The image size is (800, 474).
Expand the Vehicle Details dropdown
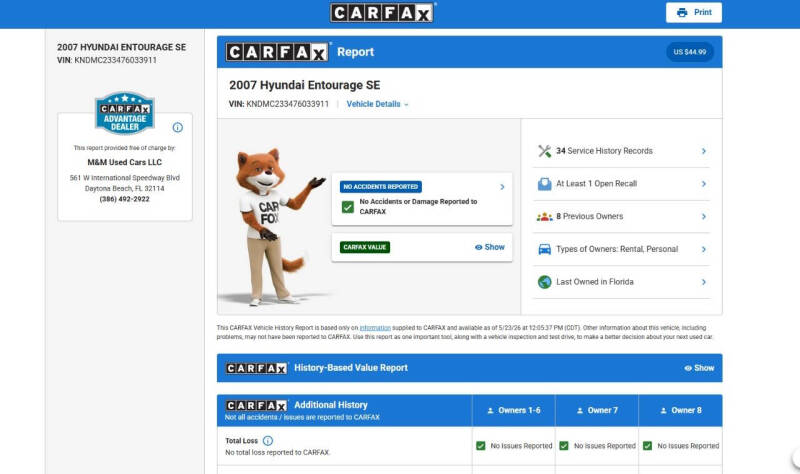tap(378, 104)
